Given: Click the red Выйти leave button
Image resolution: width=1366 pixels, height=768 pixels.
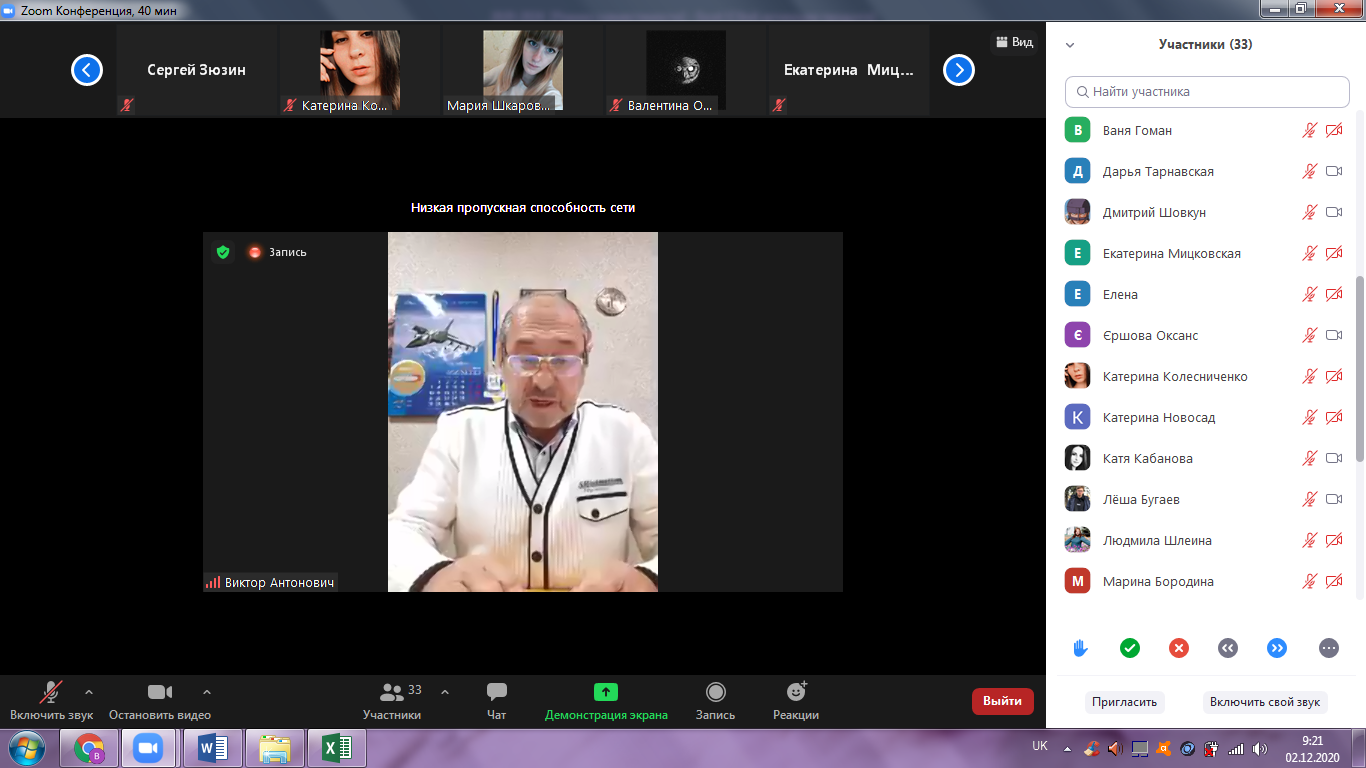Looking at the screenshot, I should coord(1002,701).
